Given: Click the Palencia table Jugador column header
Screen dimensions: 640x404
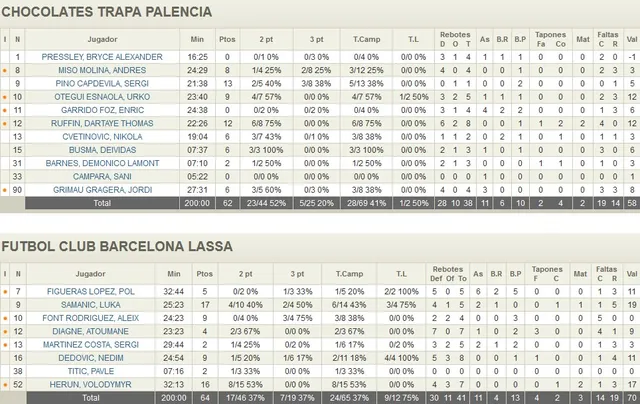Looking at the screenshot, I should [x=101, y=40].
